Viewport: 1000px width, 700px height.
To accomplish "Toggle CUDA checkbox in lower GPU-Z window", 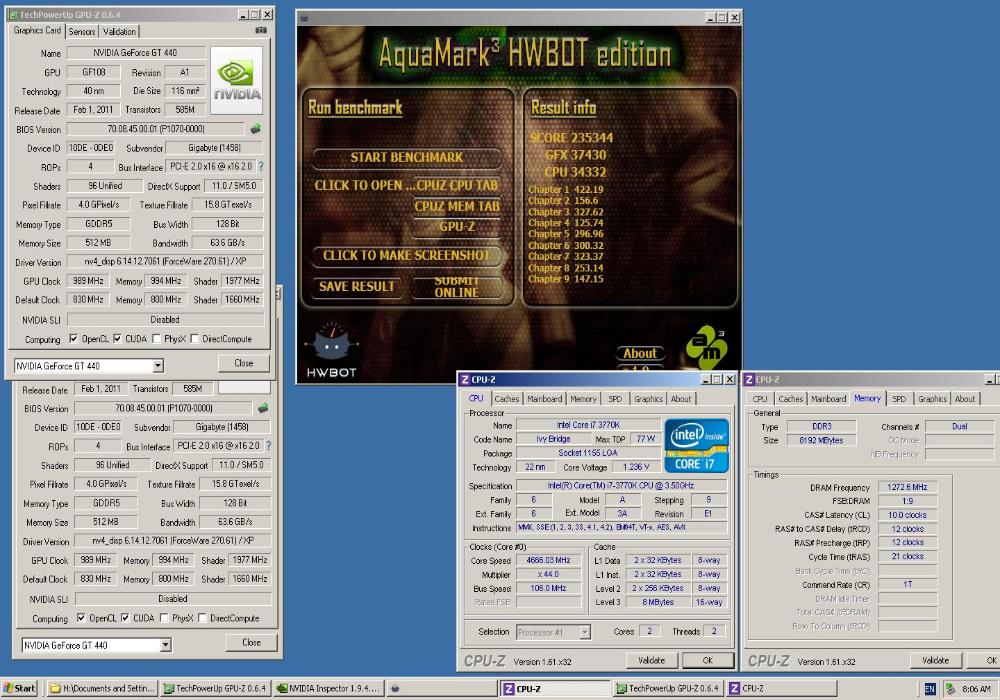I will point(125,618).
